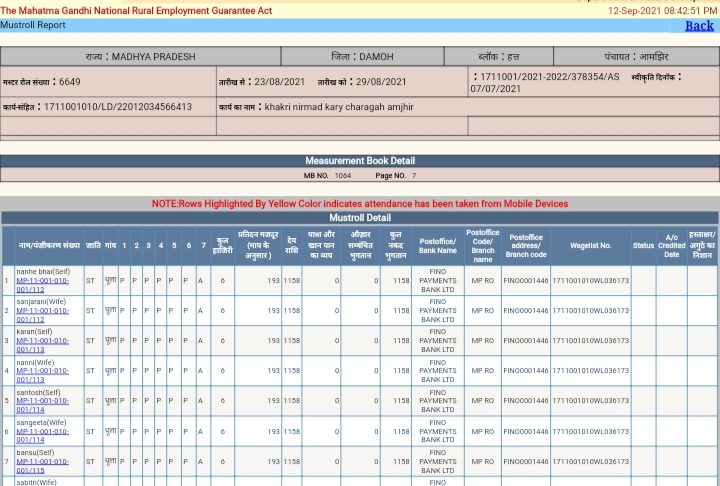Select the name sangeeta(Wife)
This screenshot has width=720, height=486.
pyautogui.click(x=41, y=423)
